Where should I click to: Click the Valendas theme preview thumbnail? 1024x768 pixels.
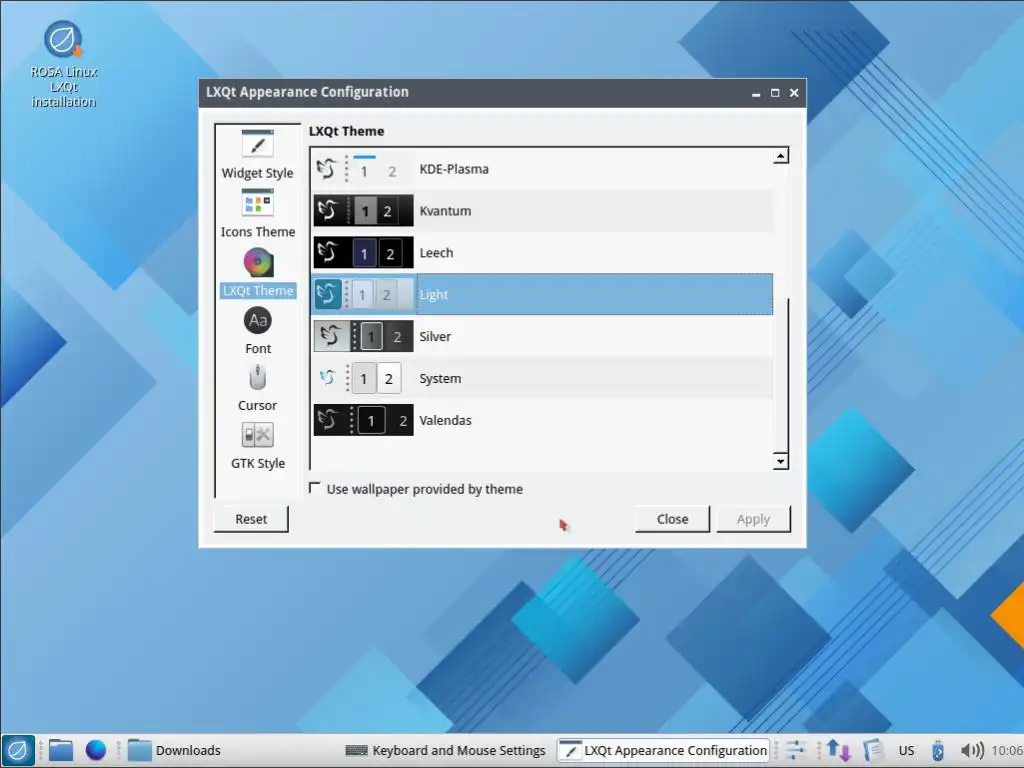[x=363, y=420]
